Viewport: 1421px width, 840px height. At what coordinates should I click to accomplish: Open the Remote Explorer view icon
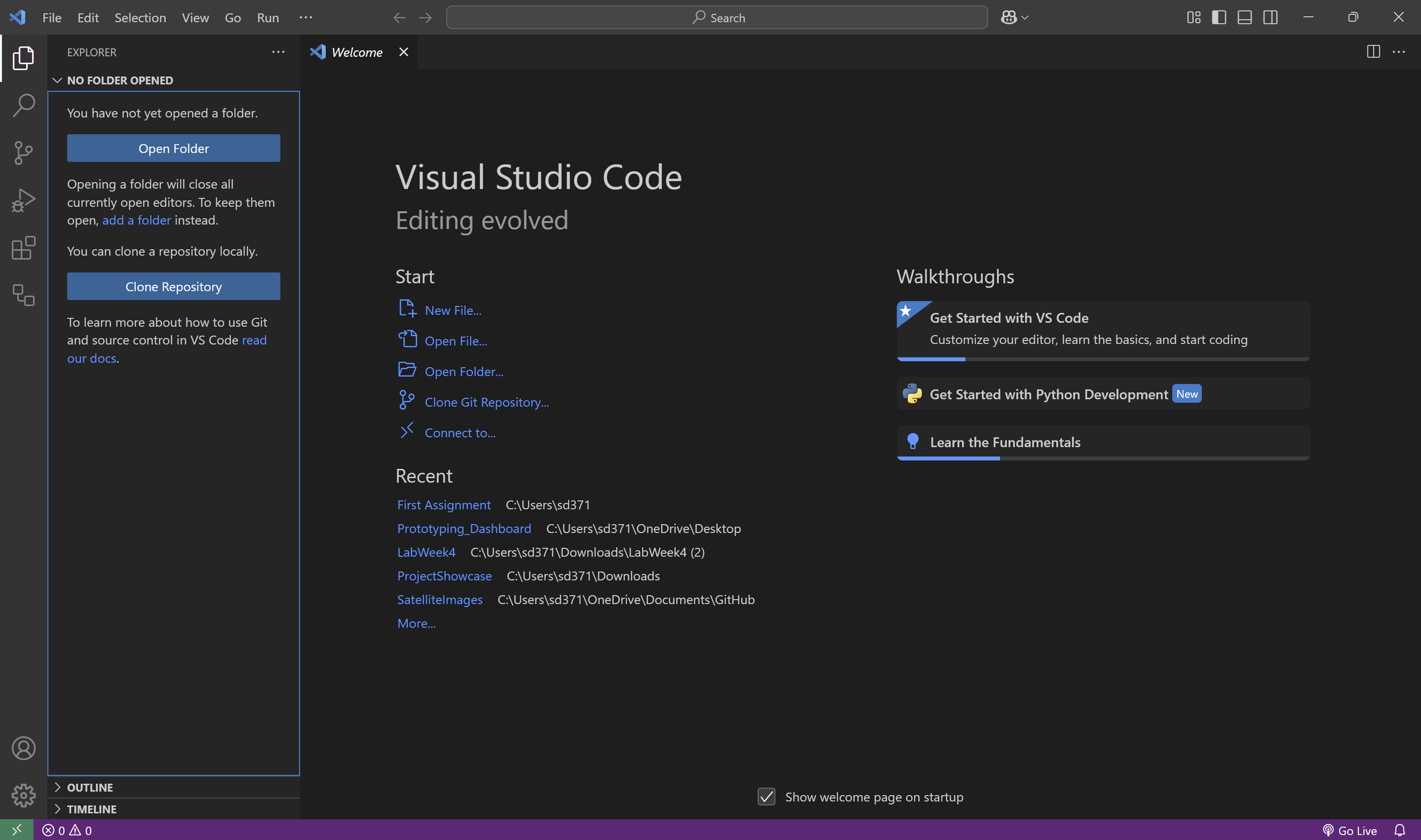[23, 295]
